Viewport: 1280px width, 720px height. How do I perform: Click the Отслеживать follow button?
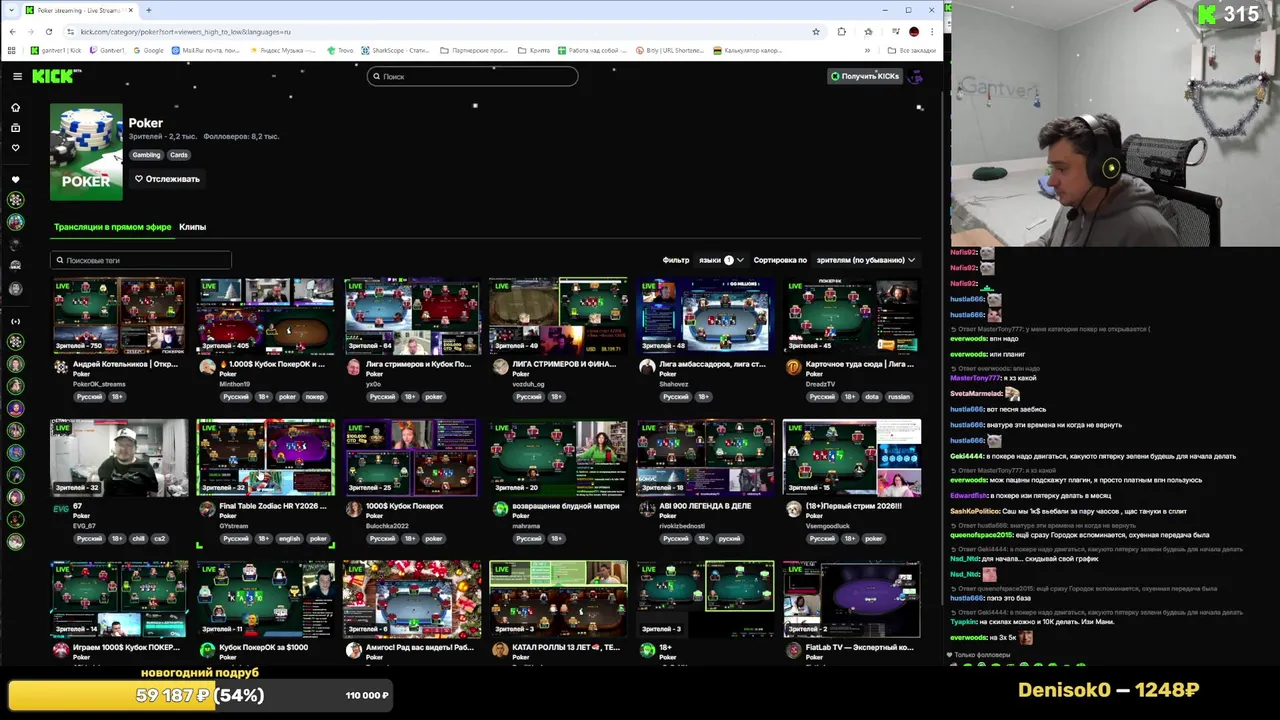(x=167, y=179)
